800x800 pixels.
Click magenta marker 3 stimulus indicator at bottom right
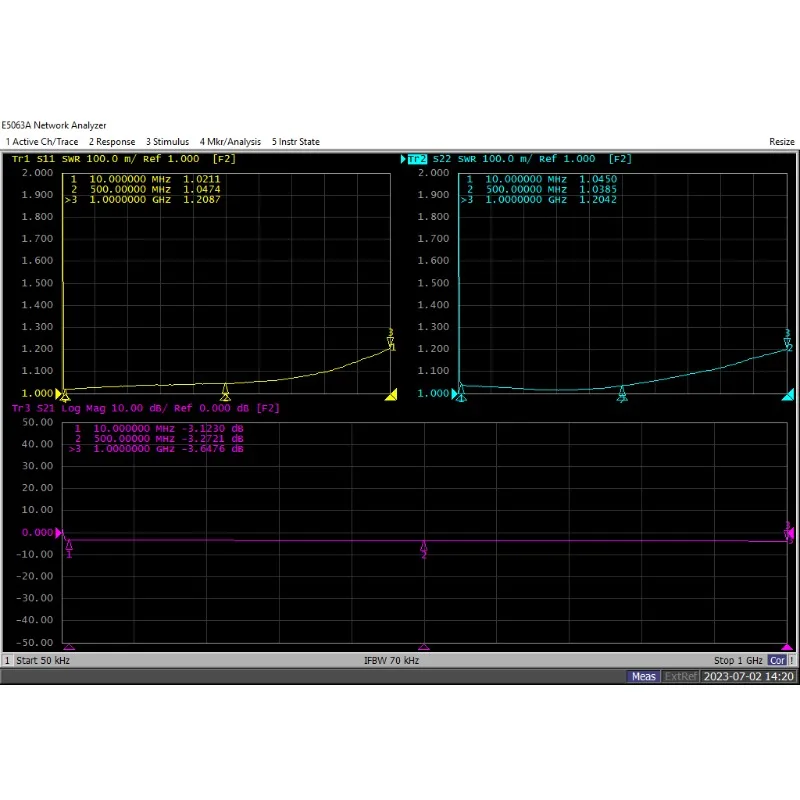(787, 647)
